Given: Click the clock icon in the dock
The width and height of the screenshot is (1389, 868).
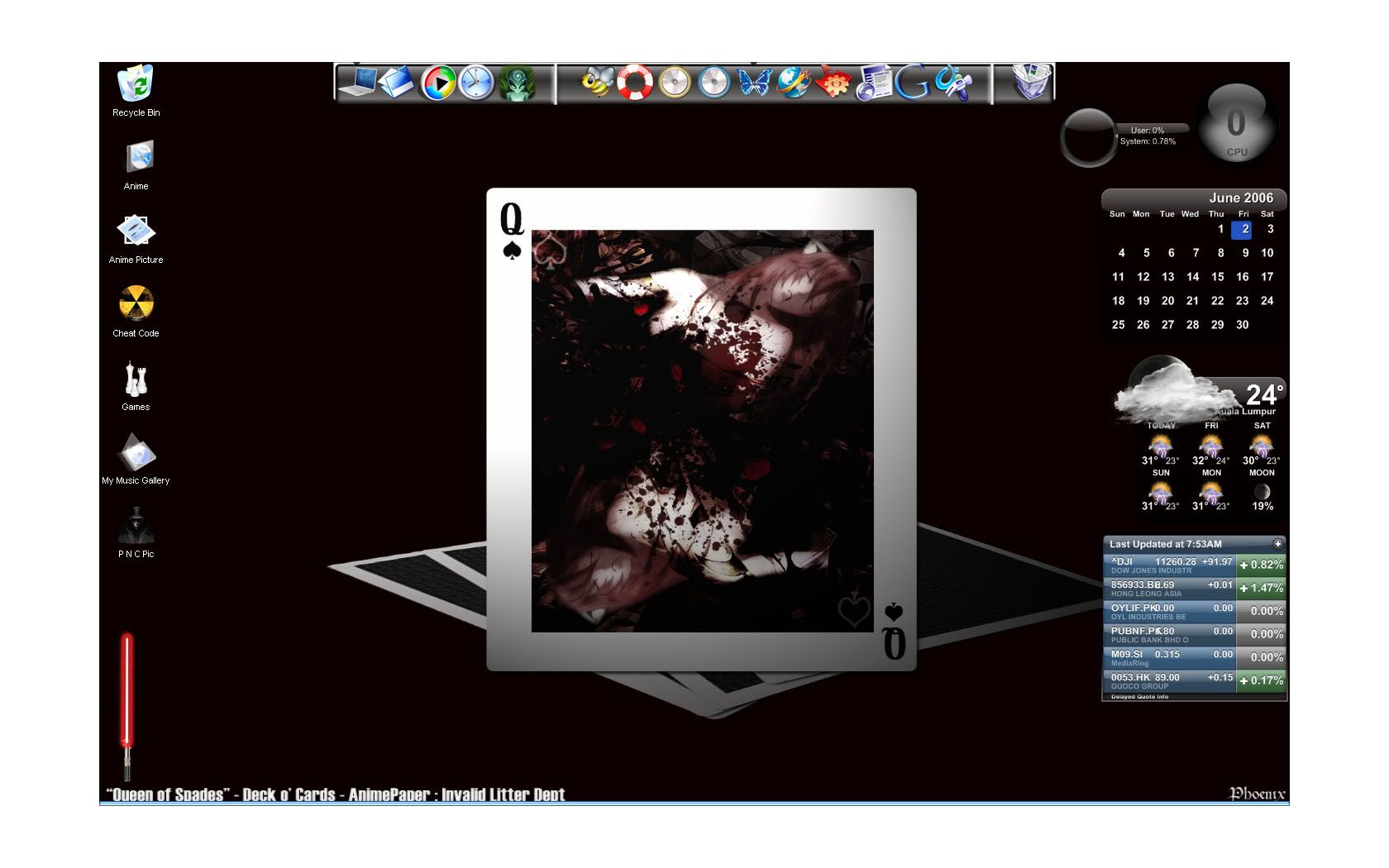Looking at the screenshot, I should click(476, 83).
